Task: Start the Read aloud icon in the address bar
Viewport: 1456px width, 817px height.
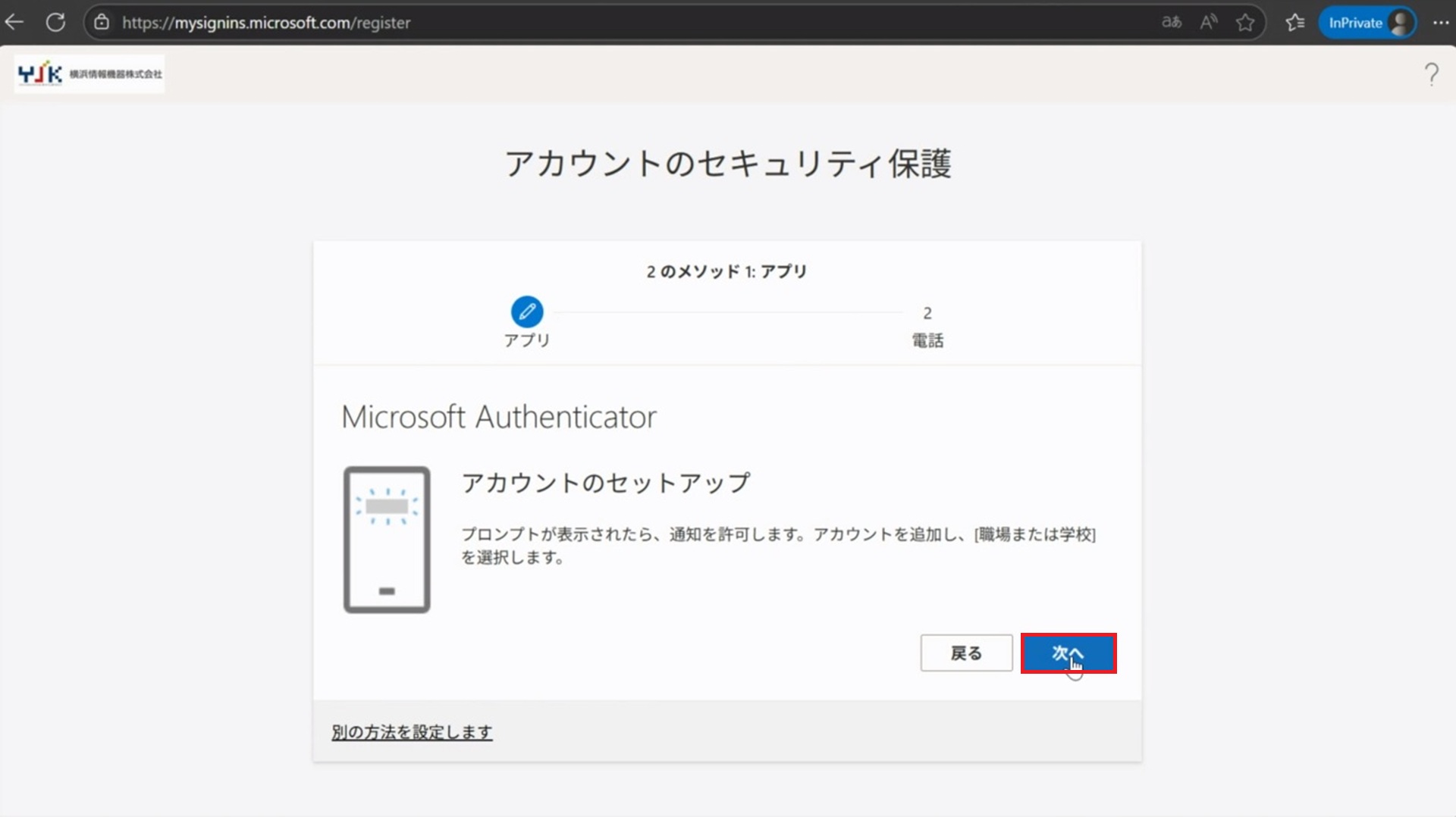Action: 1208,22
